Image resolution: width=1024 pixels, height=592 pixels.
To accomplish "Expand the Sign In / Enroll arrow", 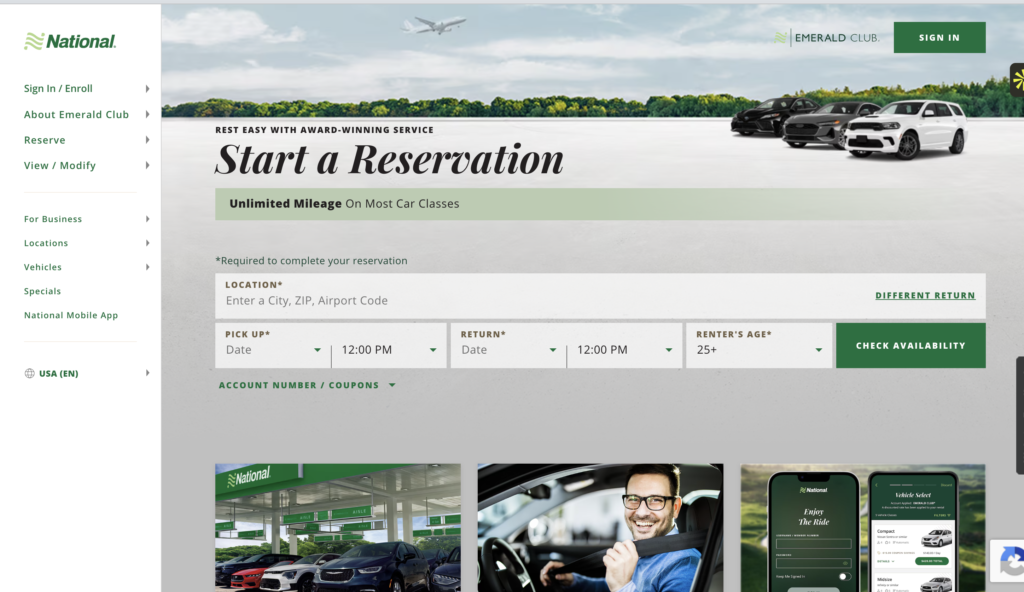I will (148, 88).
